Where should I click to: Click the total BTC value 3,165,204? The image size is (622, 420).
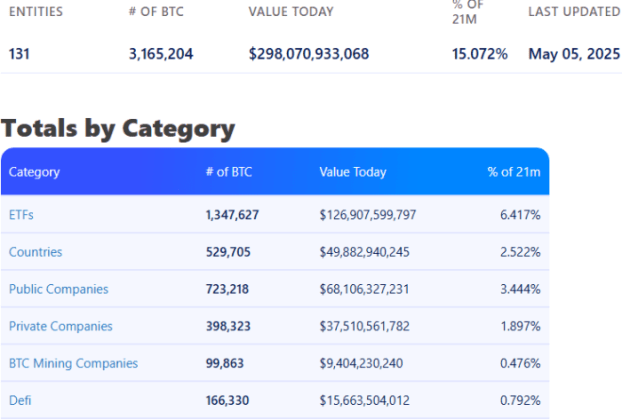(161, 53)
